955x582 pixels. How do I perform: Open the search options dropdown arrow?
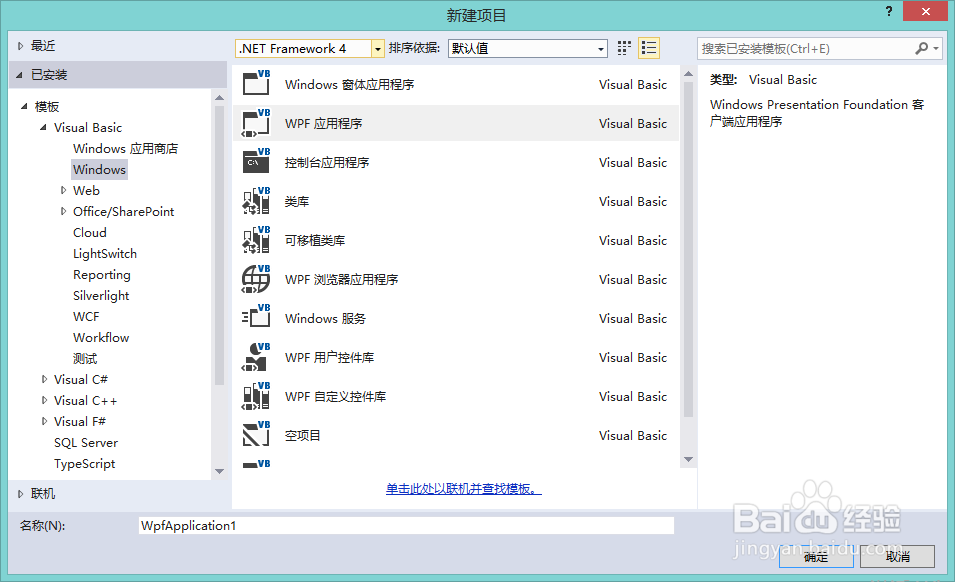pos(936,48)
